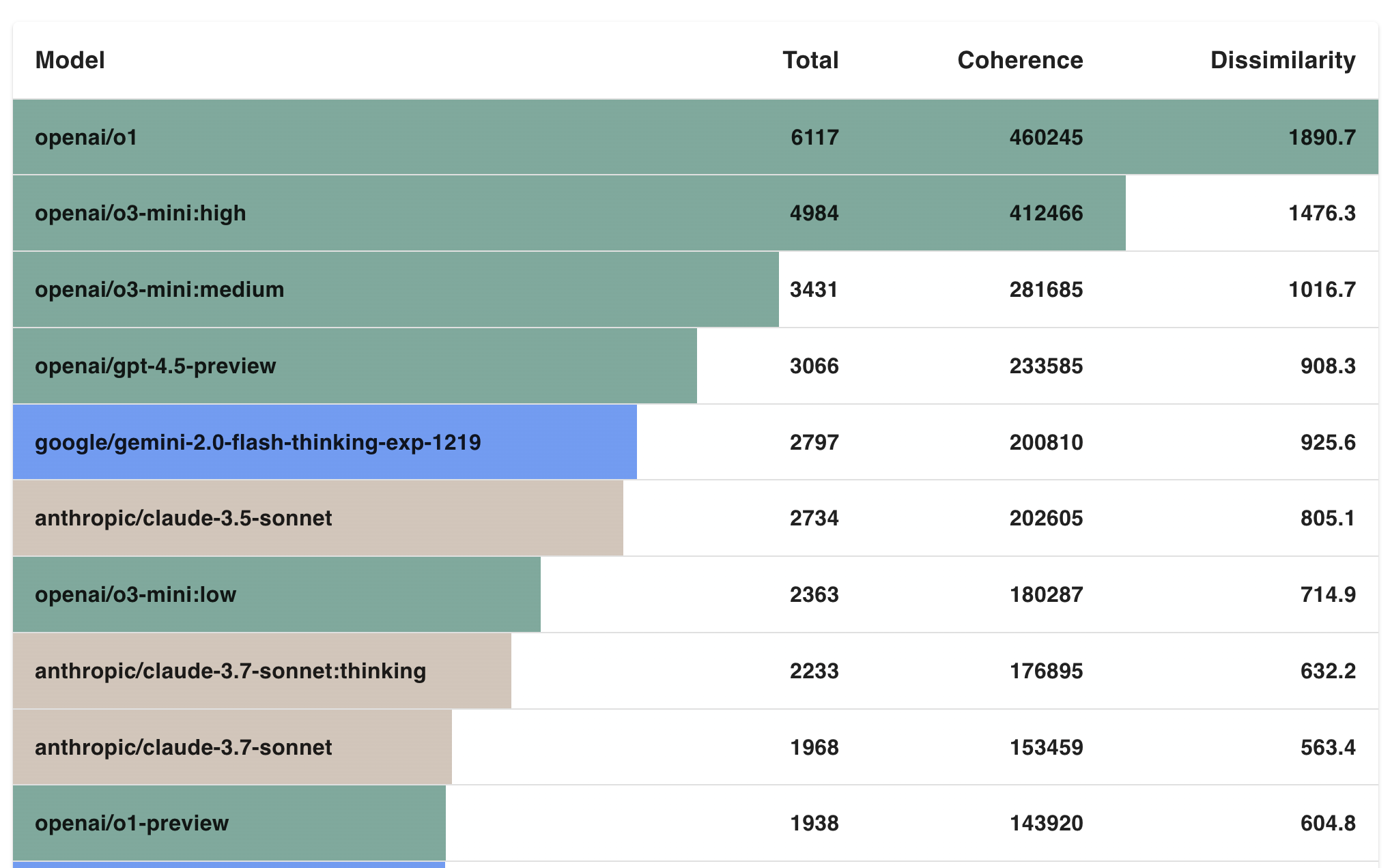
Task: Select the openai/o3-mini:high model name
Action: (x=140, y=213)
